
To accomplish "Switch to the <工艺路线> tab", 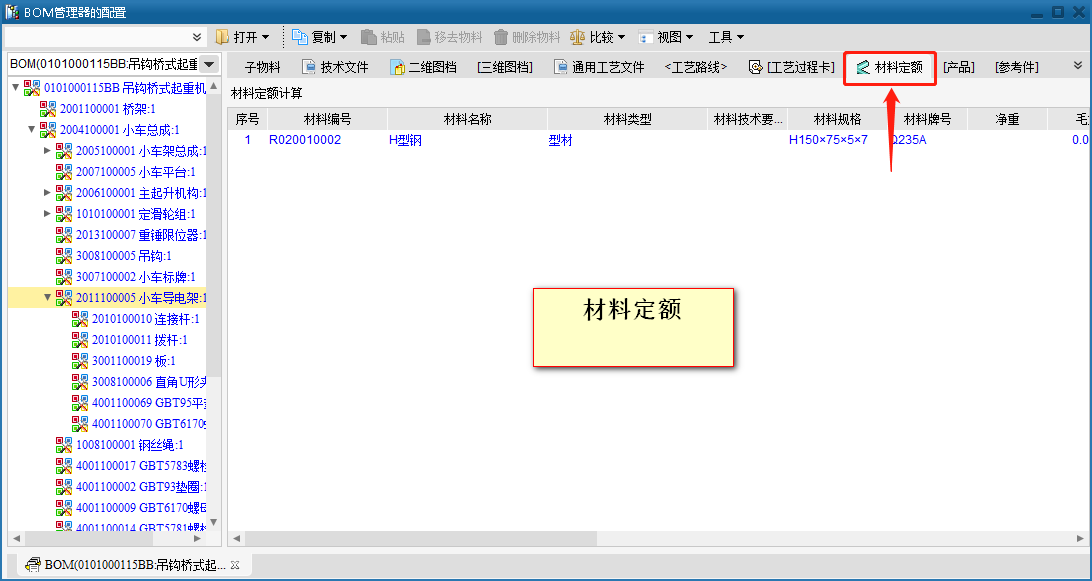I will 696,68.
